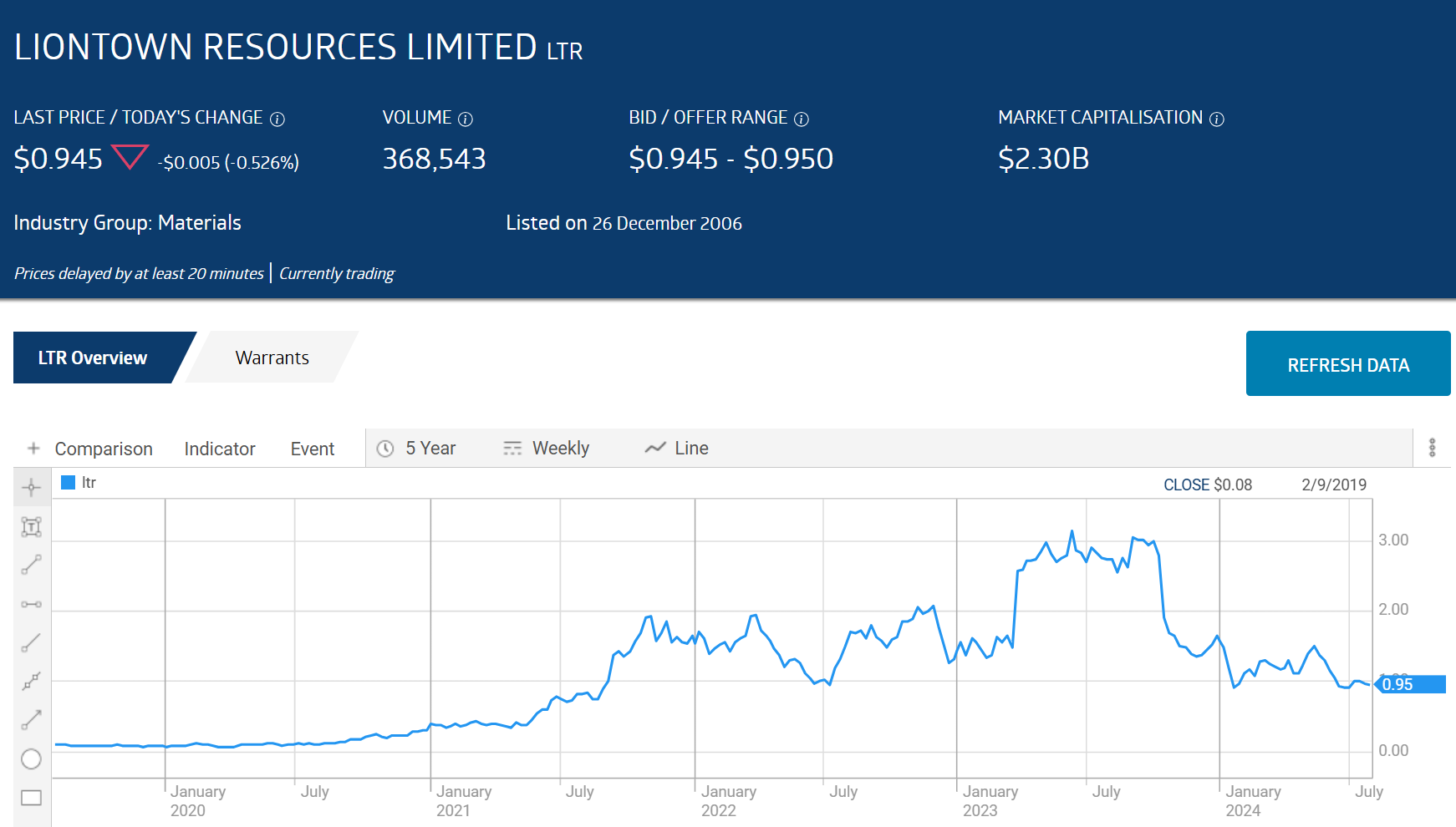The width and height of the screenshot is (1456, 827).
Task: Open the Indicator menu
Action: point(220,449)
